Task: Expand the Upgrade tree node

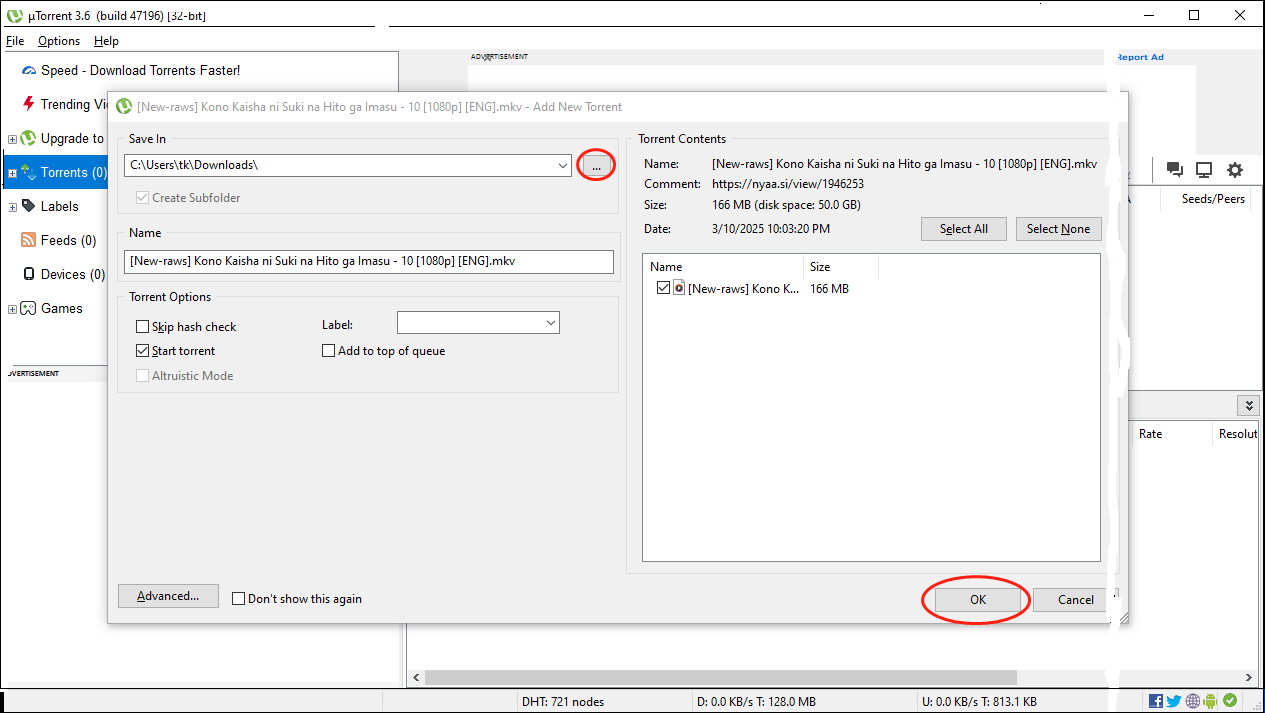Action: coord(12,139)
